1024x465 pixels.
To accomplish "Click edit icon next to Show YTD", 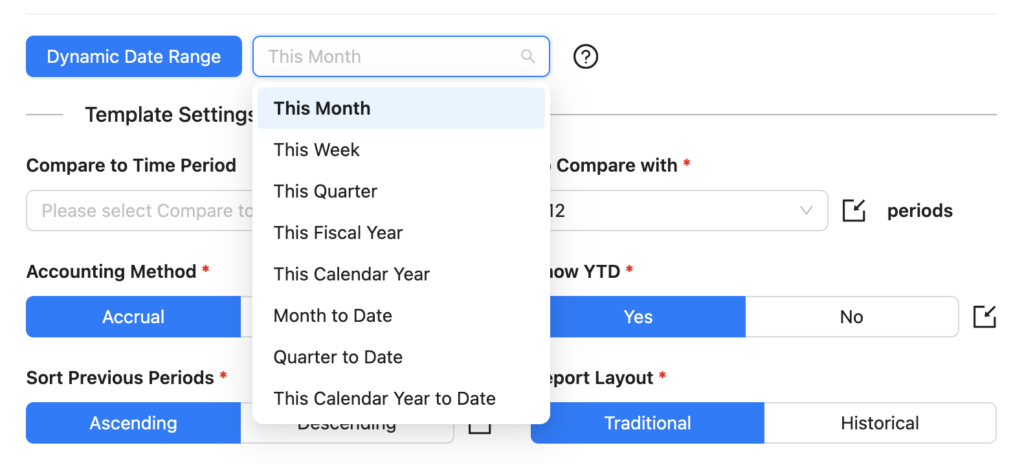I will (984, 317).
